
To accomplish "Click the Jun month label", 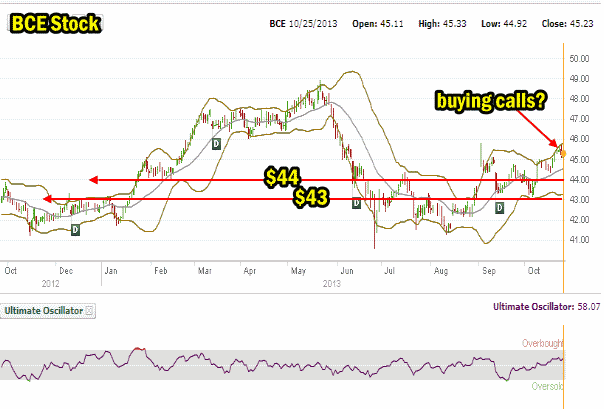I will click(347, 271).
